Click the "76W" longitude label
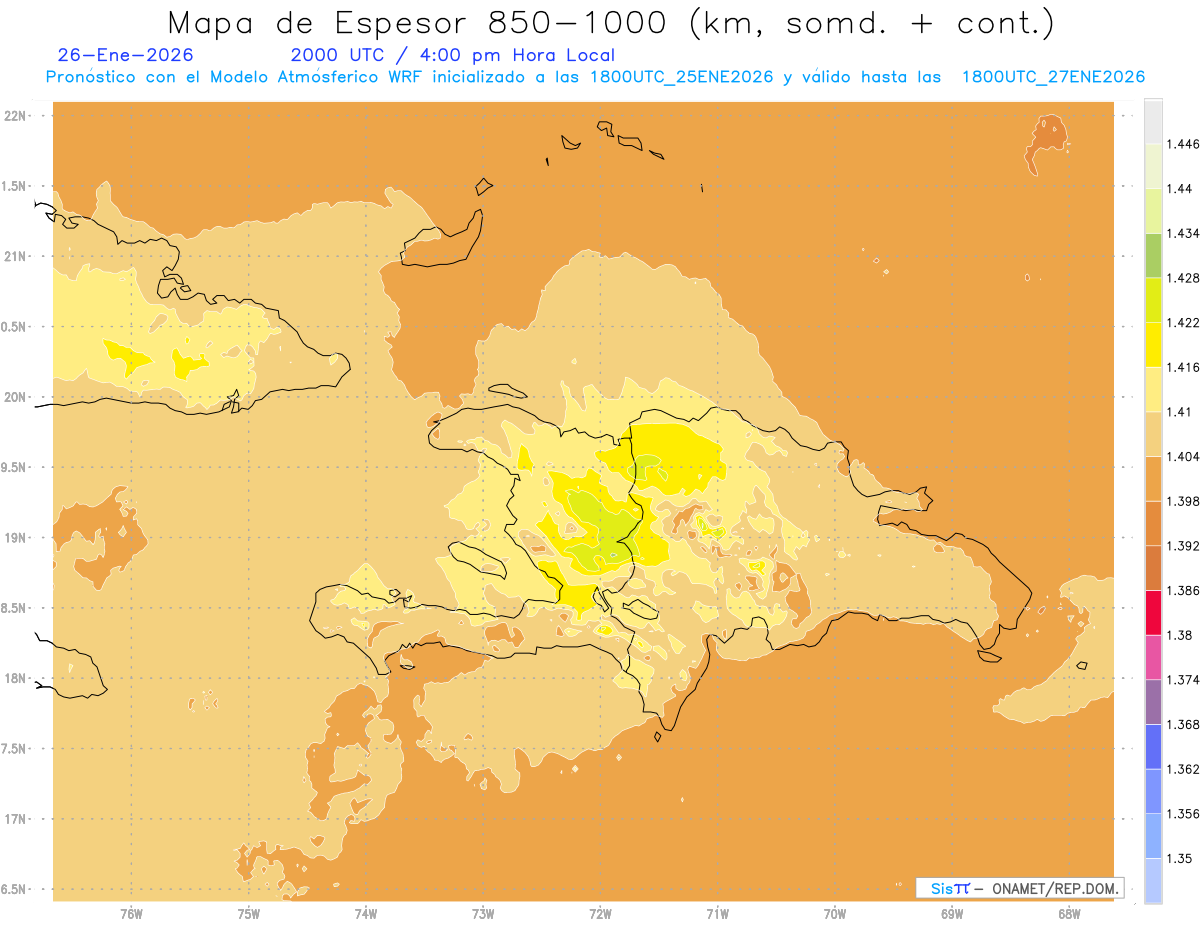The height and width of the screenshot is (927, 1200). click(131, 914)
